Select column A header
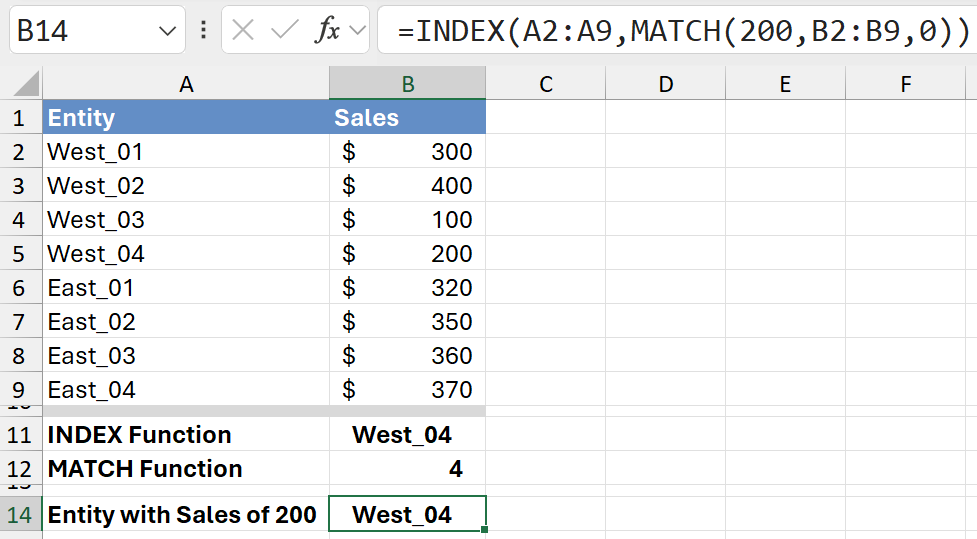This screenshot has height=539, width=977. click(x=186, y=83)
